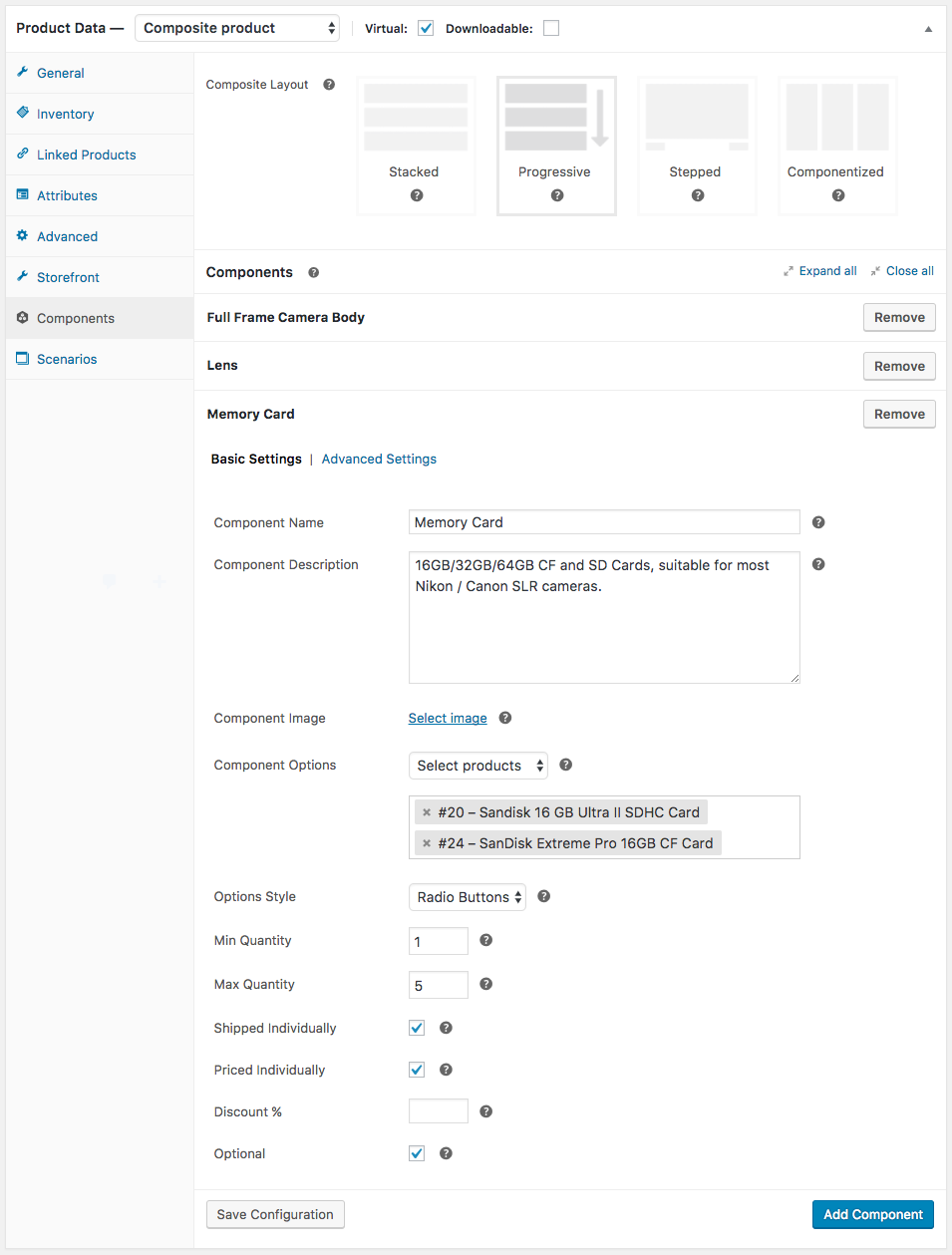Choose the Componentized layout thumbnail

[x=837, y=146]
